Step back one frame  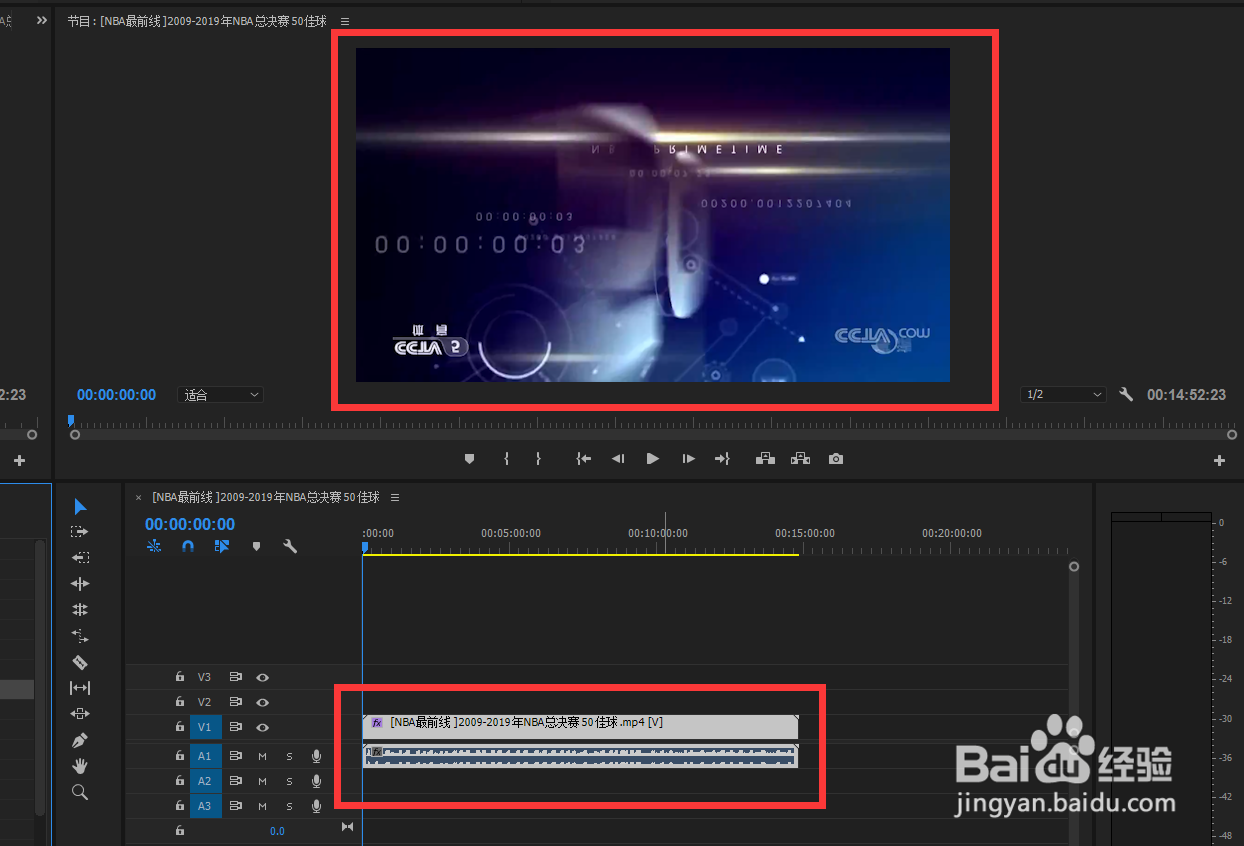(x=618, y=459)
